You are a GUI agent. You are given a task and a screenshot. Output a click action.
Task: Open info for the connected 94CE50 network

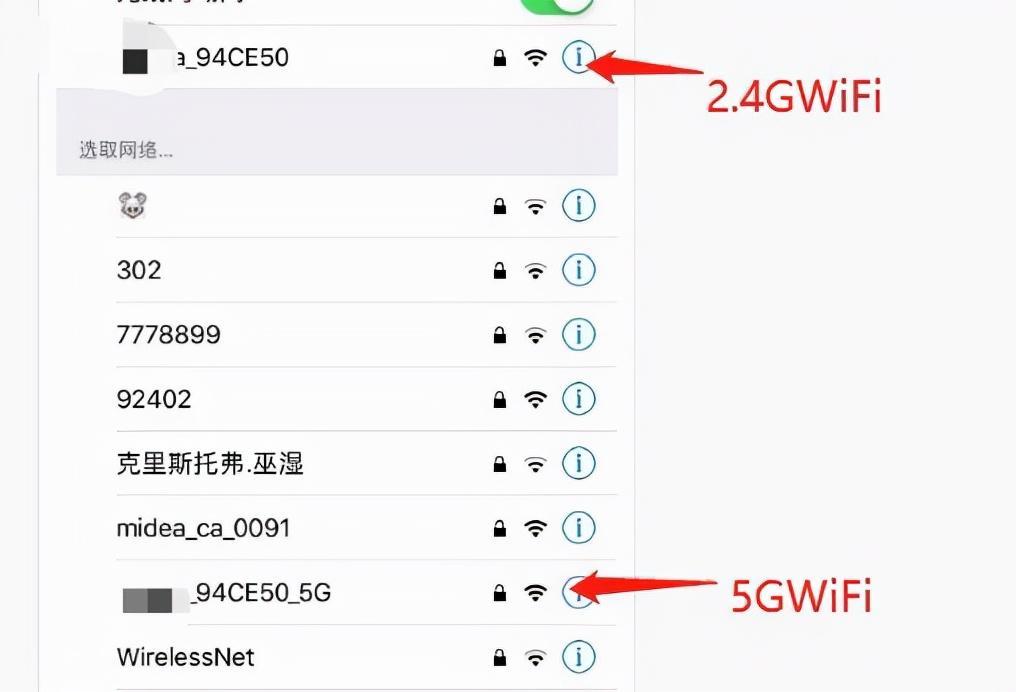click(x=578, y=57)
